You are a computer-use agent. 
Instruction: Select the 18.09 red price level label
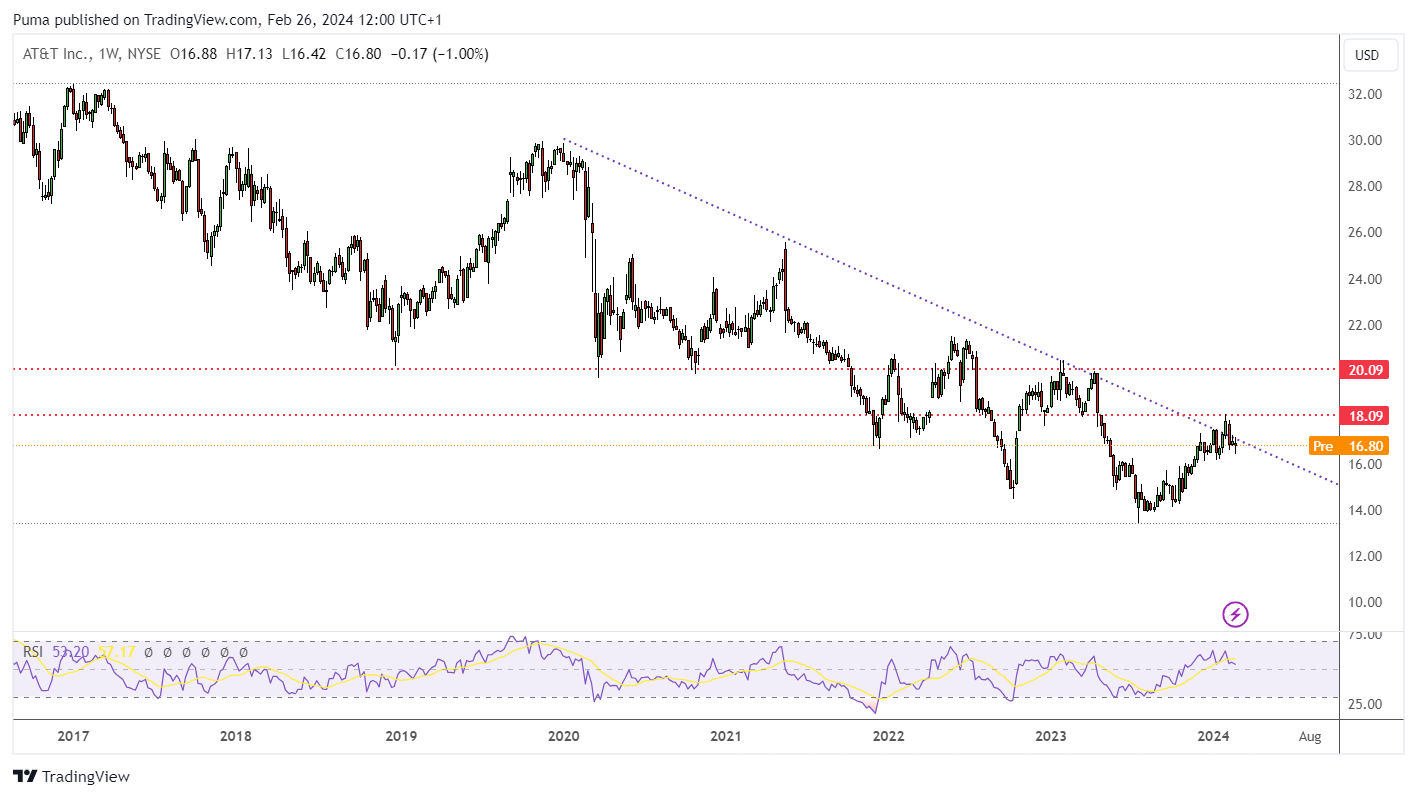pos(1366,416)
